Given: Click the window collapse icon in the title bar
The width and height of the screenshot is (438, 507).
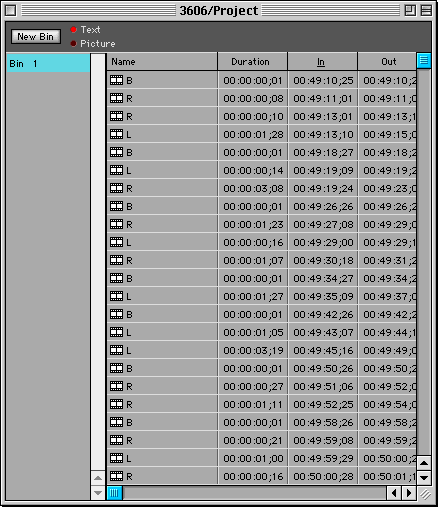Looking at the screenshot, I should (426, 10).
